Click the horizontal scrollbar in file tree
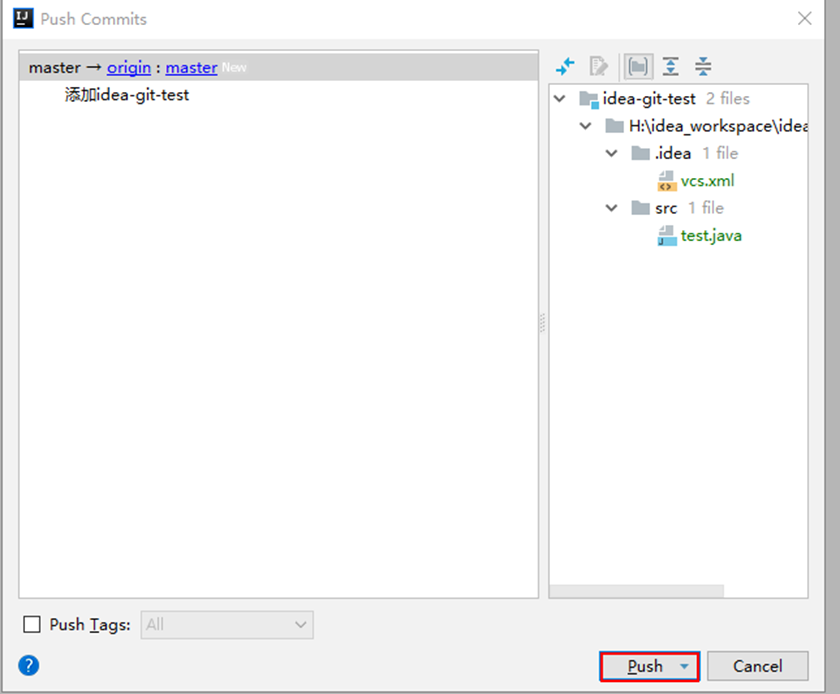The width and height of the screenshot is (840, 694). pyautogui.click(x=636, y=591)
